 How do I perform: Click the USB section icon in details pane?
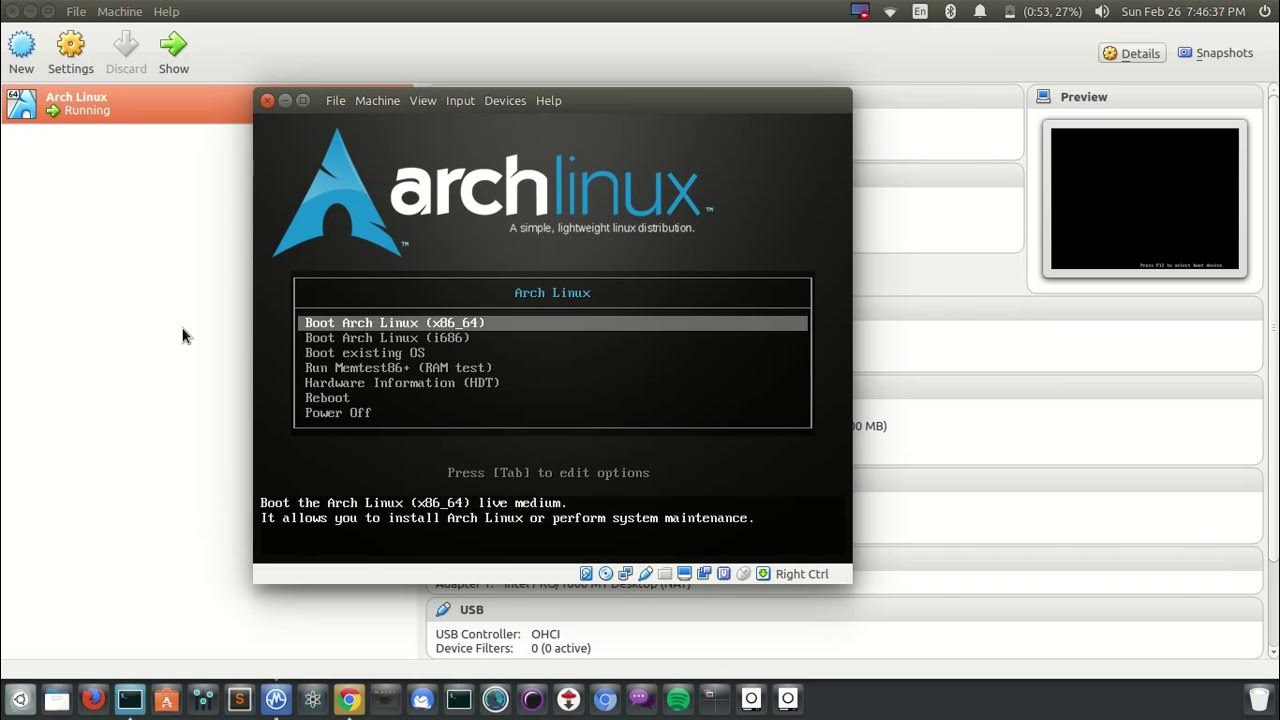443,609
